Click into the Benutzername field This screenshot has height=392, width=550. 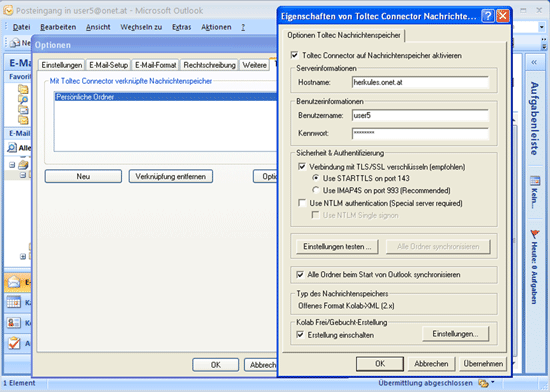pyautogui.click(x=420, y=115)
